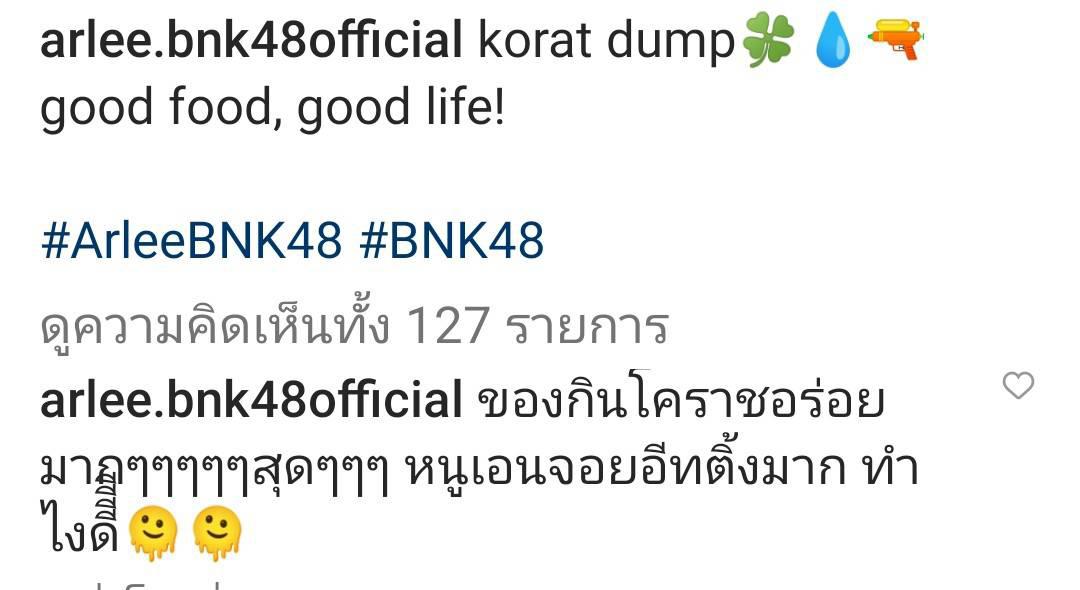Tap the orange water gun emoji
This screenshot has height=590, width=1080.
tap(895, 39)
